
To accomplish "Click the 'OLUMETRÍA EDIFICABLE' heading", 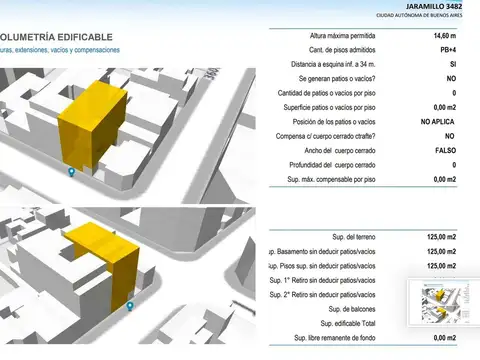I will pos(56,37).
